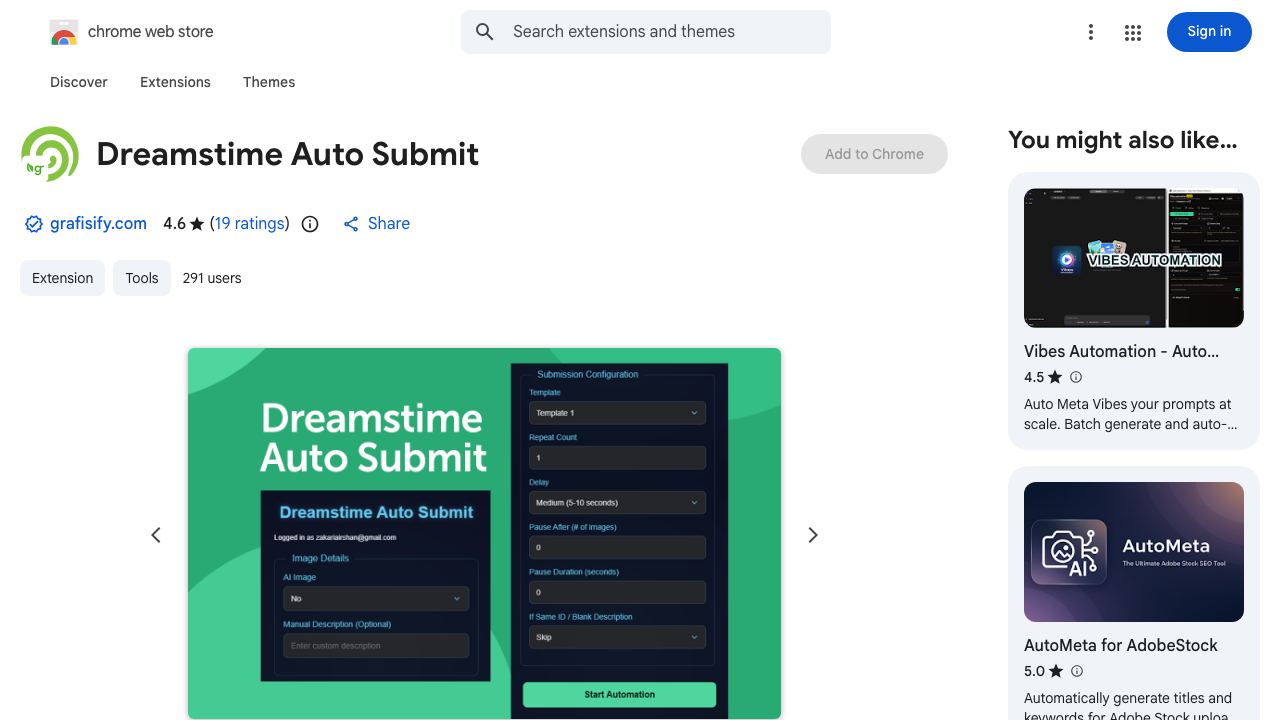1280x720 pixels.
Task: Click the Add to Chrome button
Action: pos(874,154)
